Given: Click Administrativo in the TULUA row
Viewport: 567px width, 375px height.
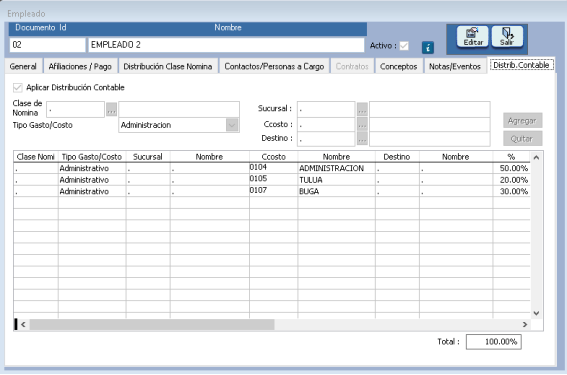Looking at the screenshot, I should click(x=92, y=180).
